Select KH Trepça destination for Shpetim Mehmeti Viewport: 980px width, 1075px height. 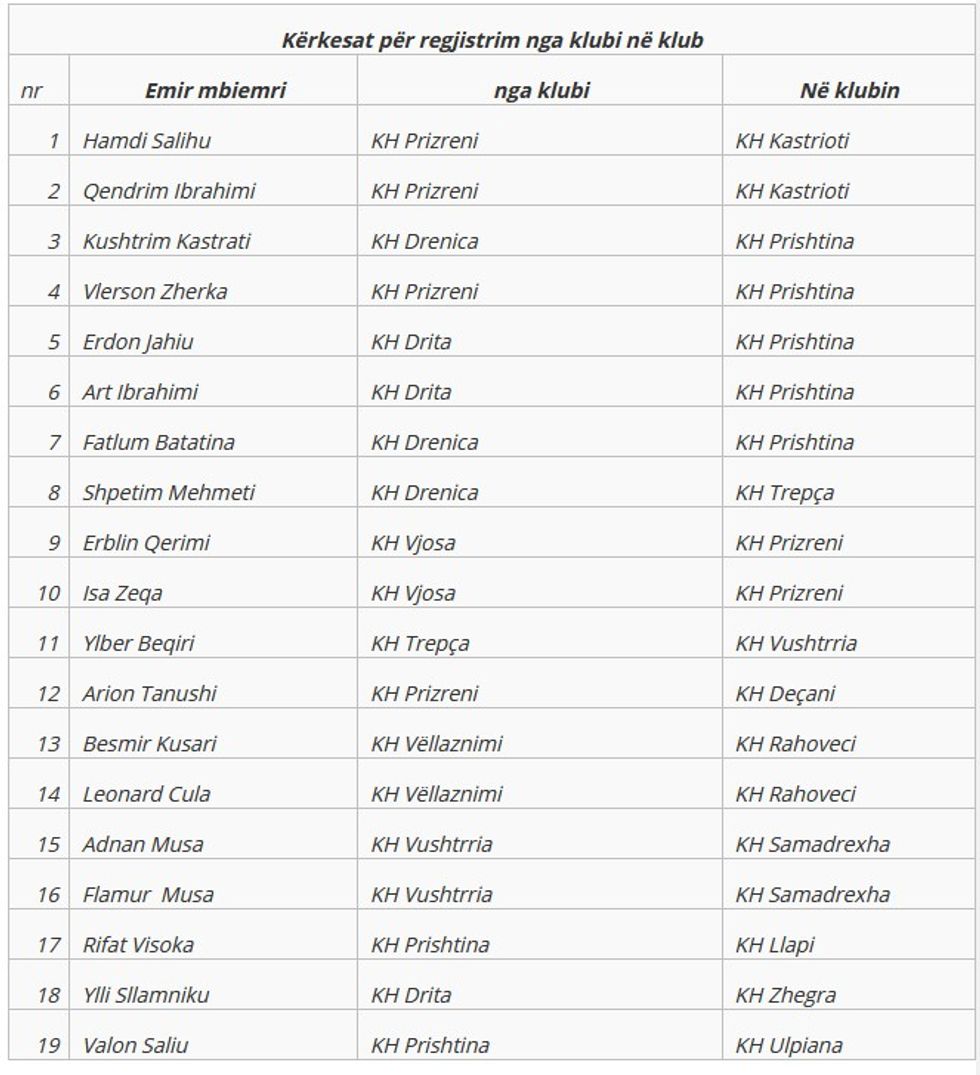click(x=785, y=493)
